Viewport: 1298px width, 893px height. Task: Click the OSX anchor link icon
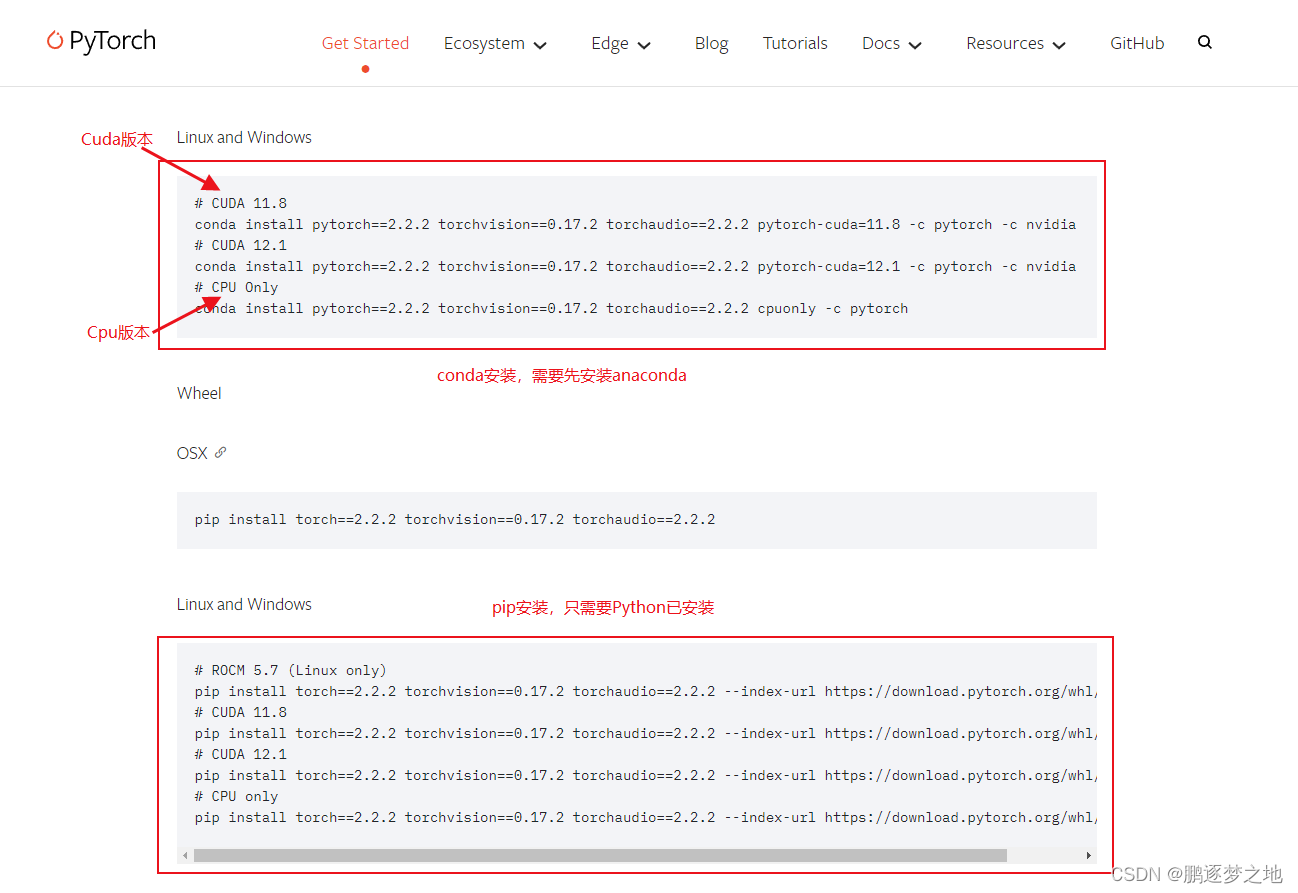click(x=221, y=453)
